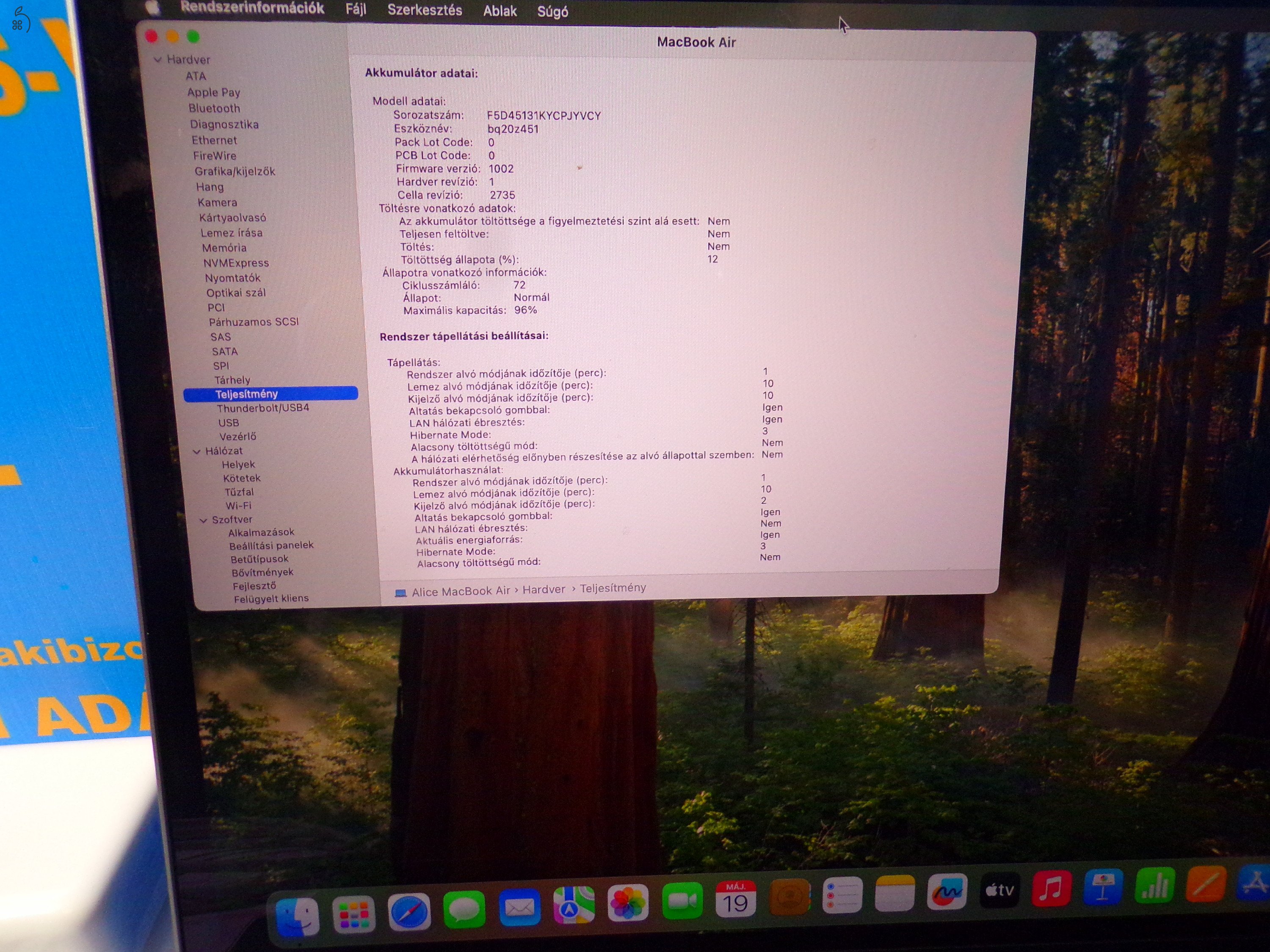This screenshot has width=1270, height=952.
Task: Click Teljesítmény in the path bar
Action: point(613,588)
